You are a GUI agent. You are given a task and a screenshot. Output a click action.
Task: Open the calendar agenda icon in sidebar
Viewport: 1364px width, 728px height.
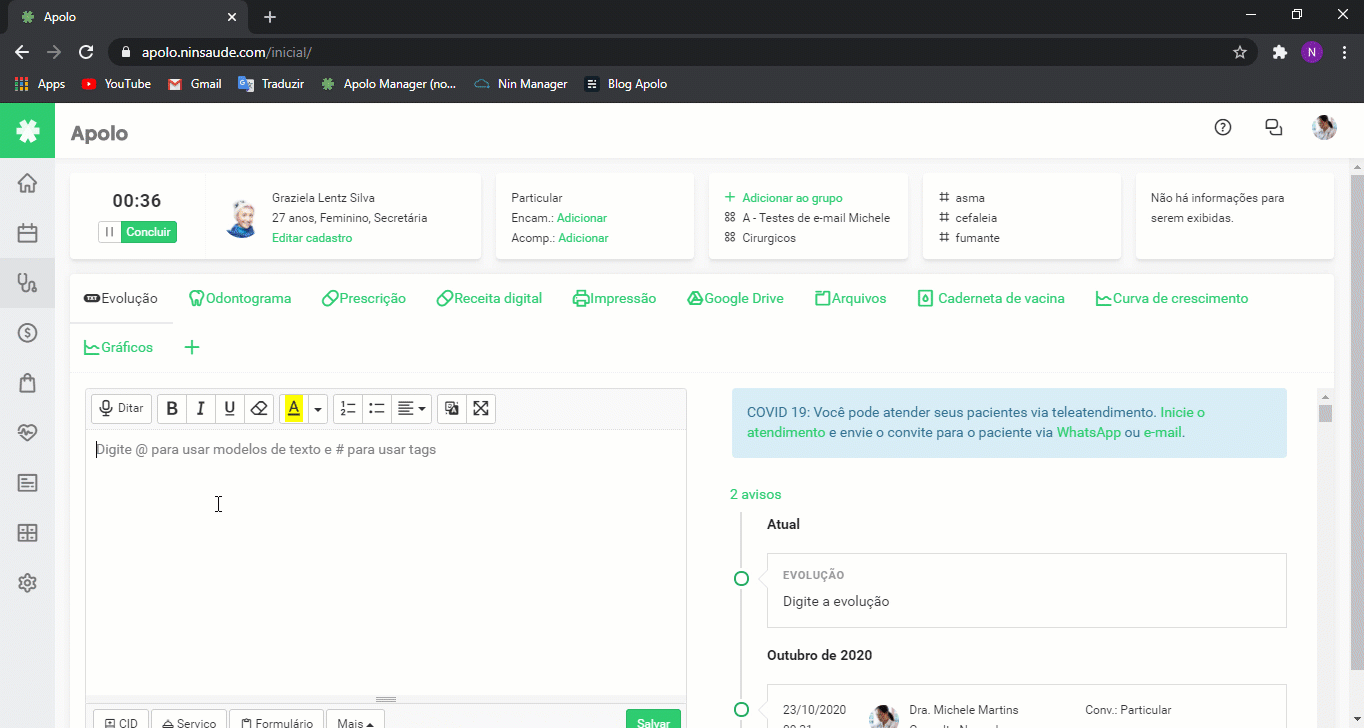coord(27,233)
